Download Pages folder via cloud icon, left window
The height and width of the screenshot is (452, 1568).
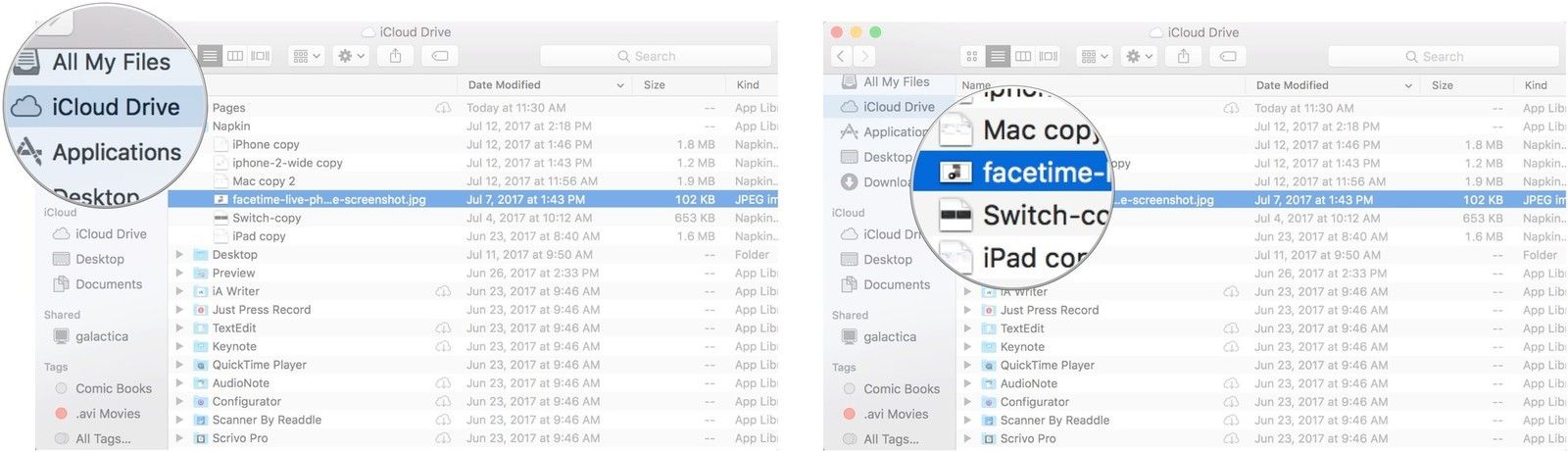click(443, 108)
